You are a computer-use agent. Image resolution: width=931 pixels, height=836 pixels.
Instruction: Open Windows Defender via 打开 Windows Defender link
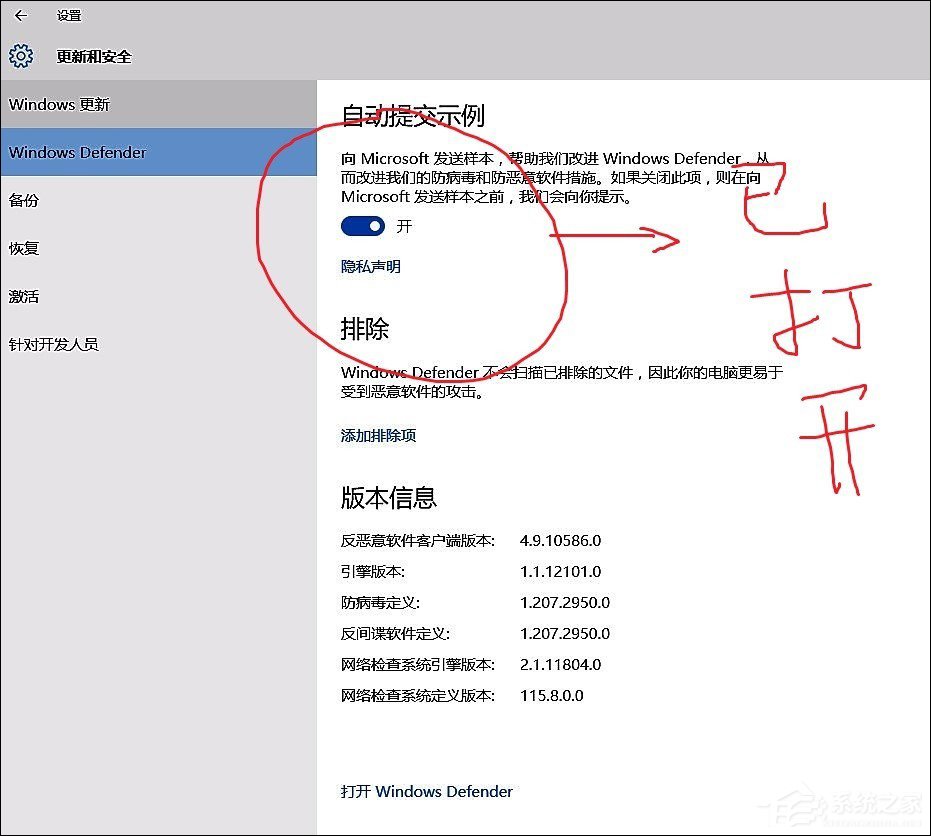pyautogui.click(x=426, y=791)
